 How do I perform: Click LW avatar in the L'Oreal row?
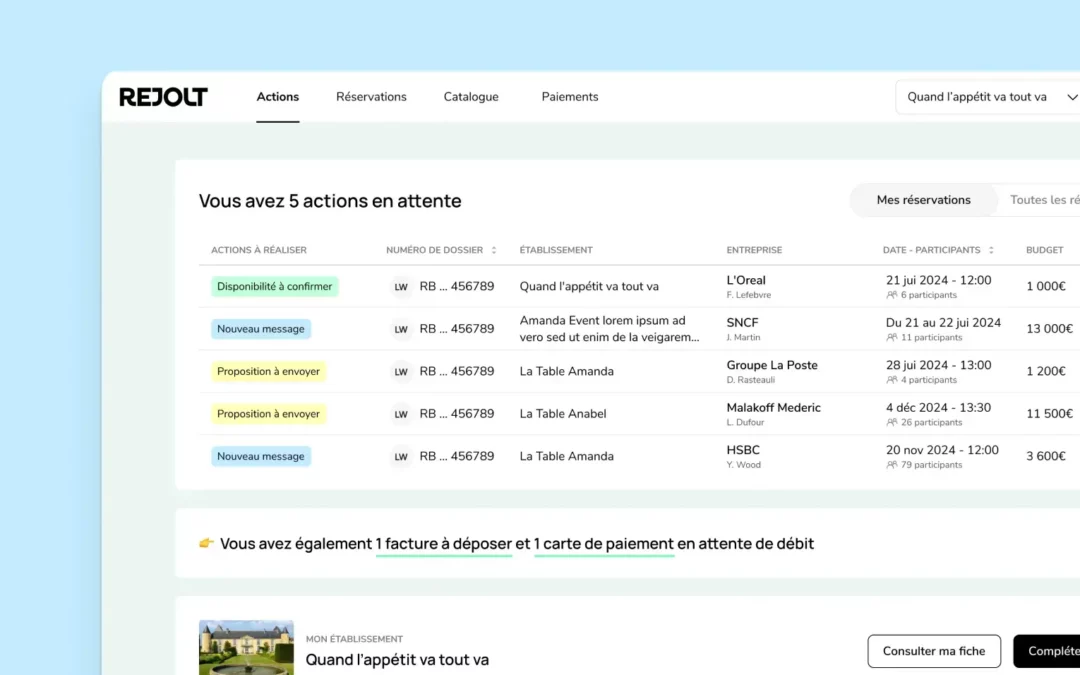point(401,287)
